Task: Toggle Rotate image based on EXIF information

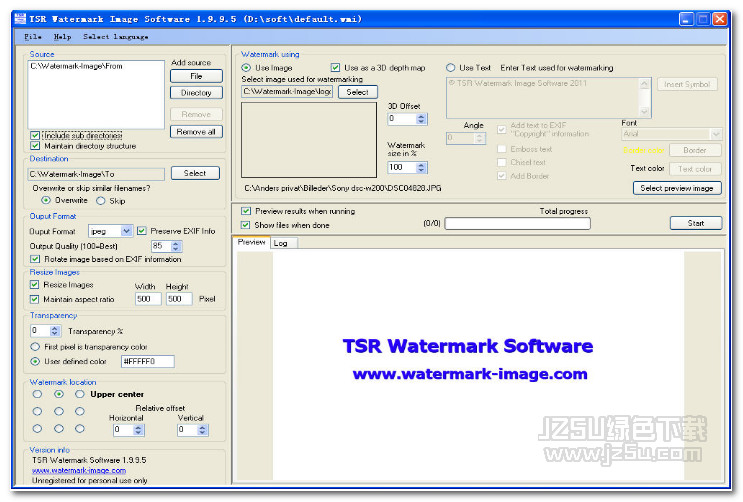Action: pos(35,259)
